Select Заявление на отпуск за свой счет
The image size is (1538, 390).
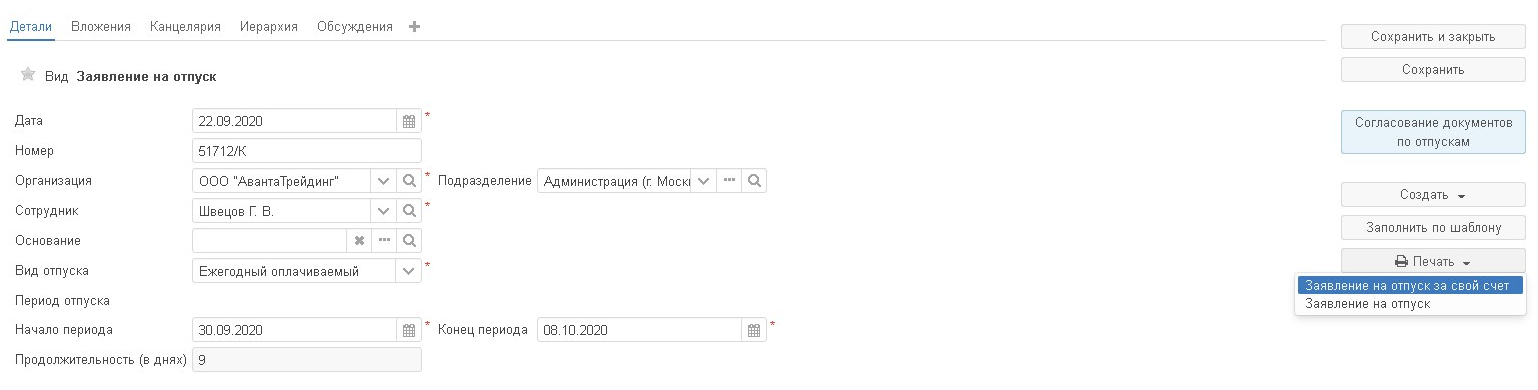(1410, 285)
